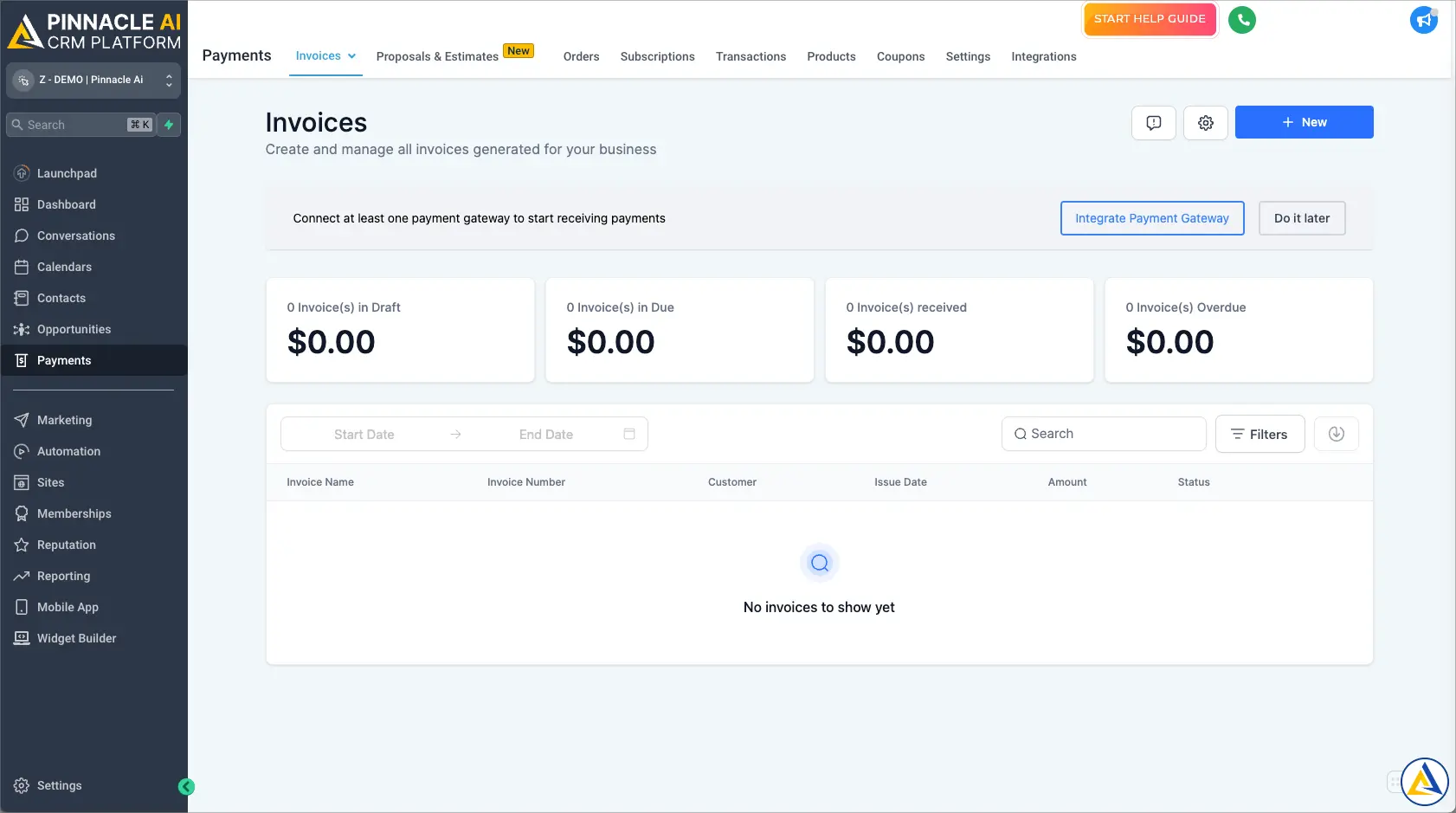Switch to the Transactions tab

pos(751,56)
